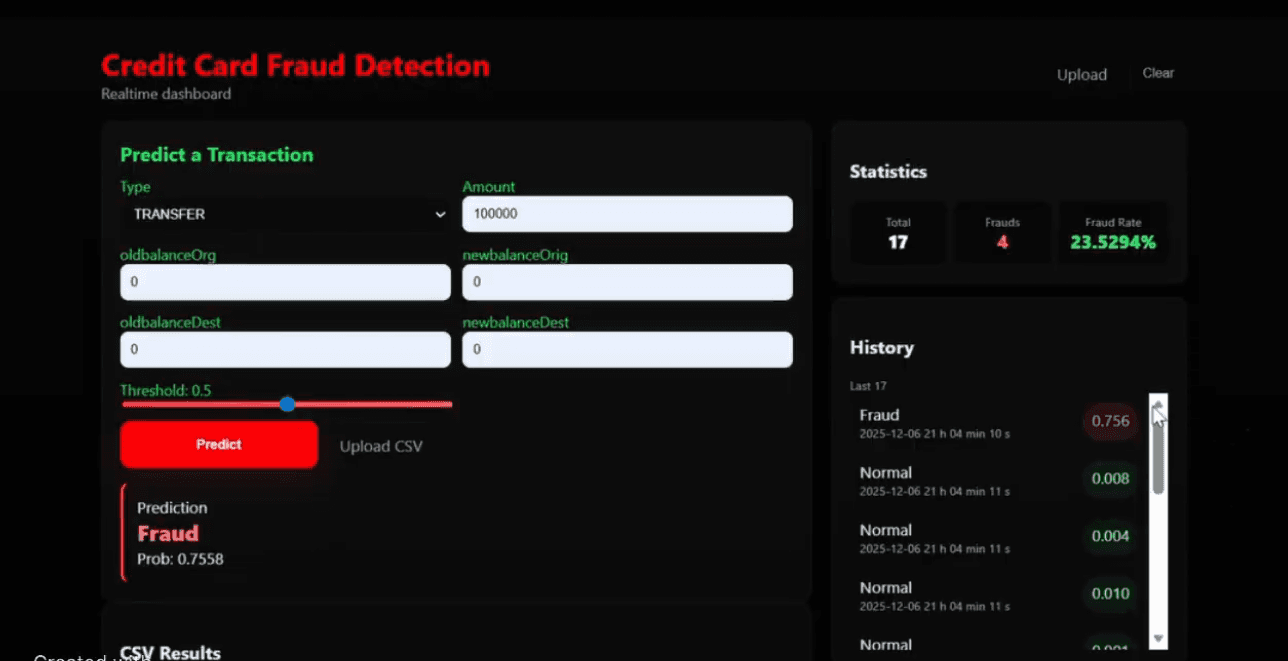
Task: Click the Last 17 label in History
Action: [x=868, y=386]
